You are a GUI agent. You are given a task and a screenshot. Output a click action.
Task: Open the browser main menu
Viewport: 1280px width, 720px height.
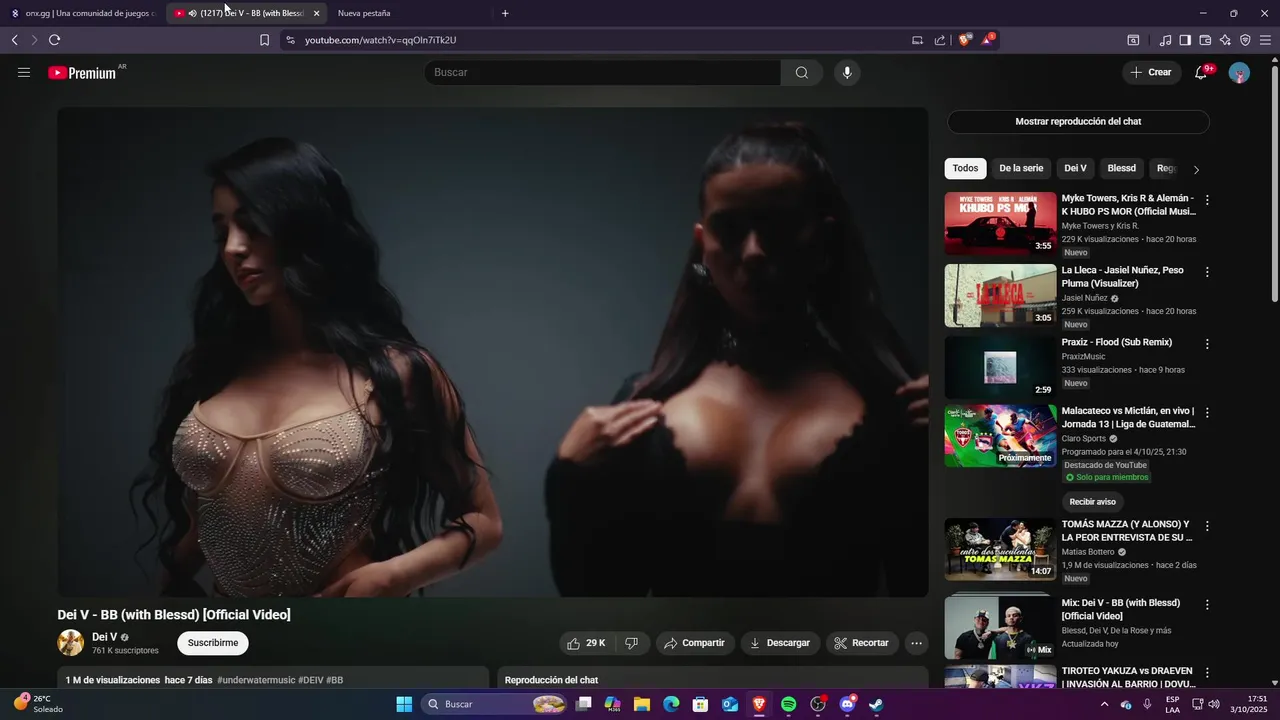pos(1266,40)
